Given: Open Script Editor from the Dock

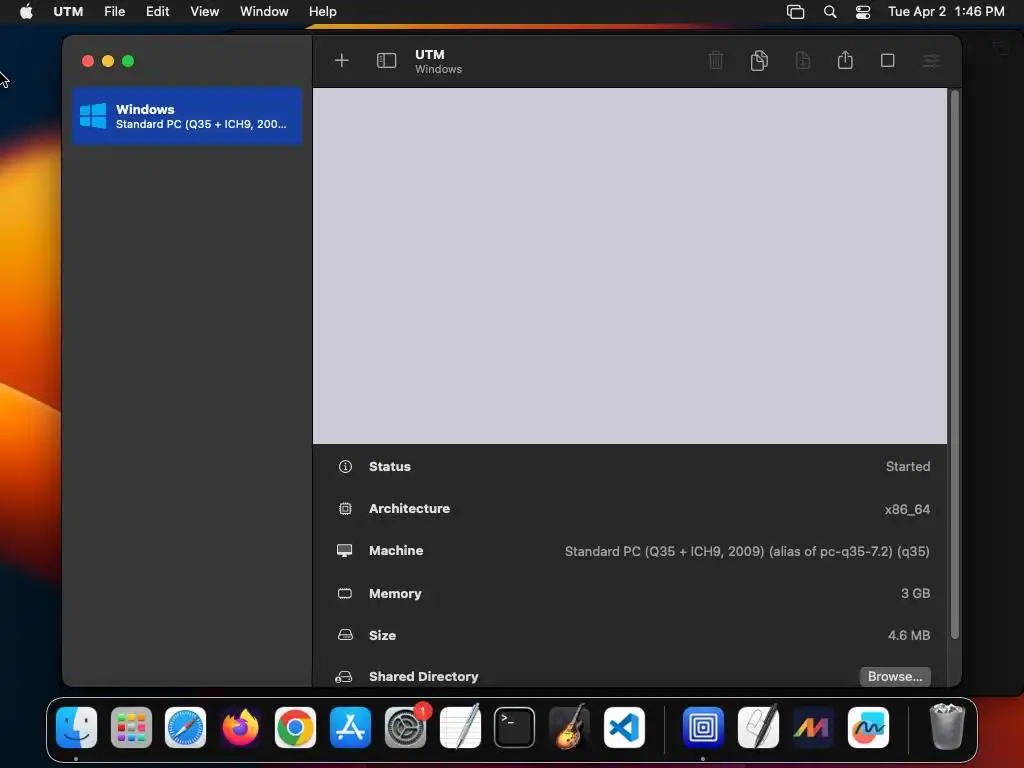Looking at the screenshot, I should [x=758, y=727].
